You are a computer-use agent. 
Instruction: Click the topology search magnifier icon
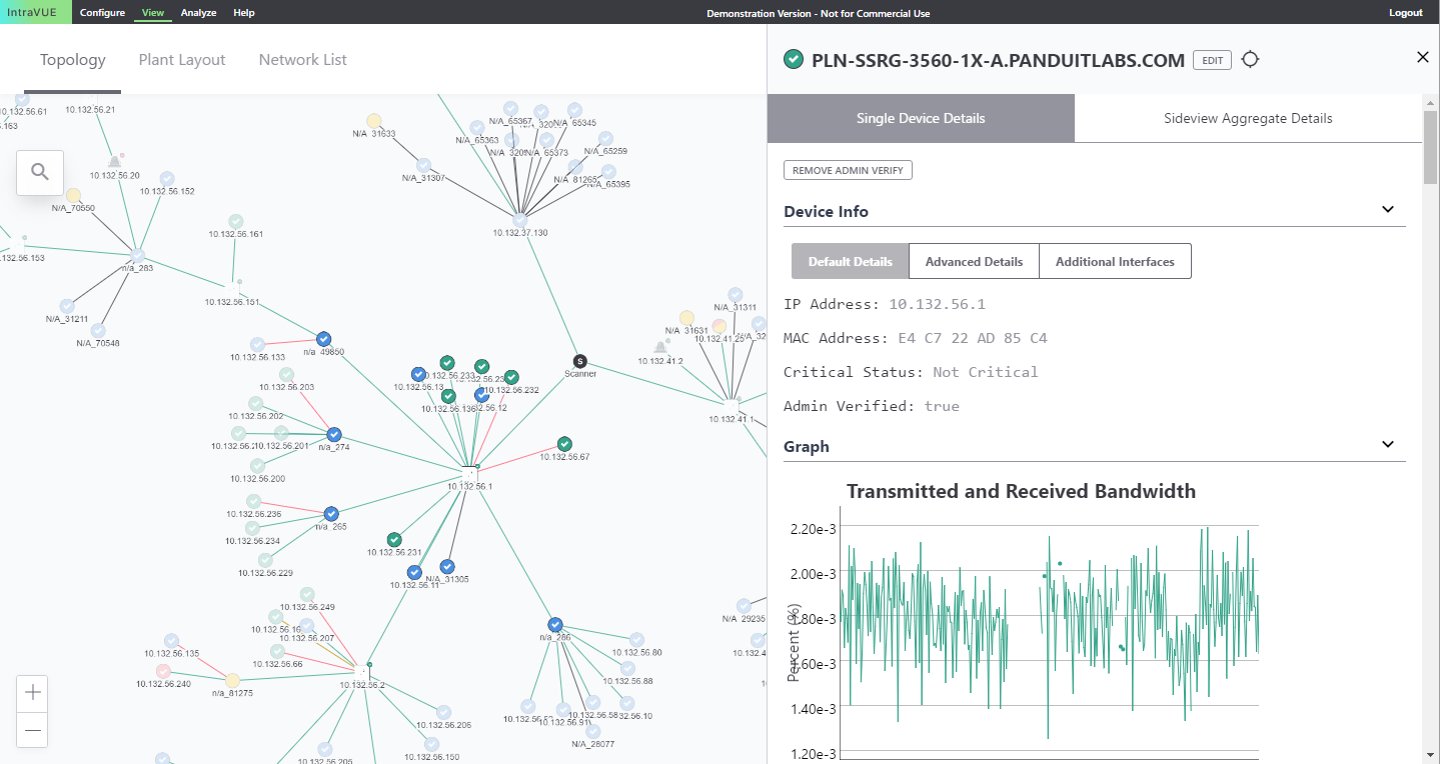(x=40, y=172)
